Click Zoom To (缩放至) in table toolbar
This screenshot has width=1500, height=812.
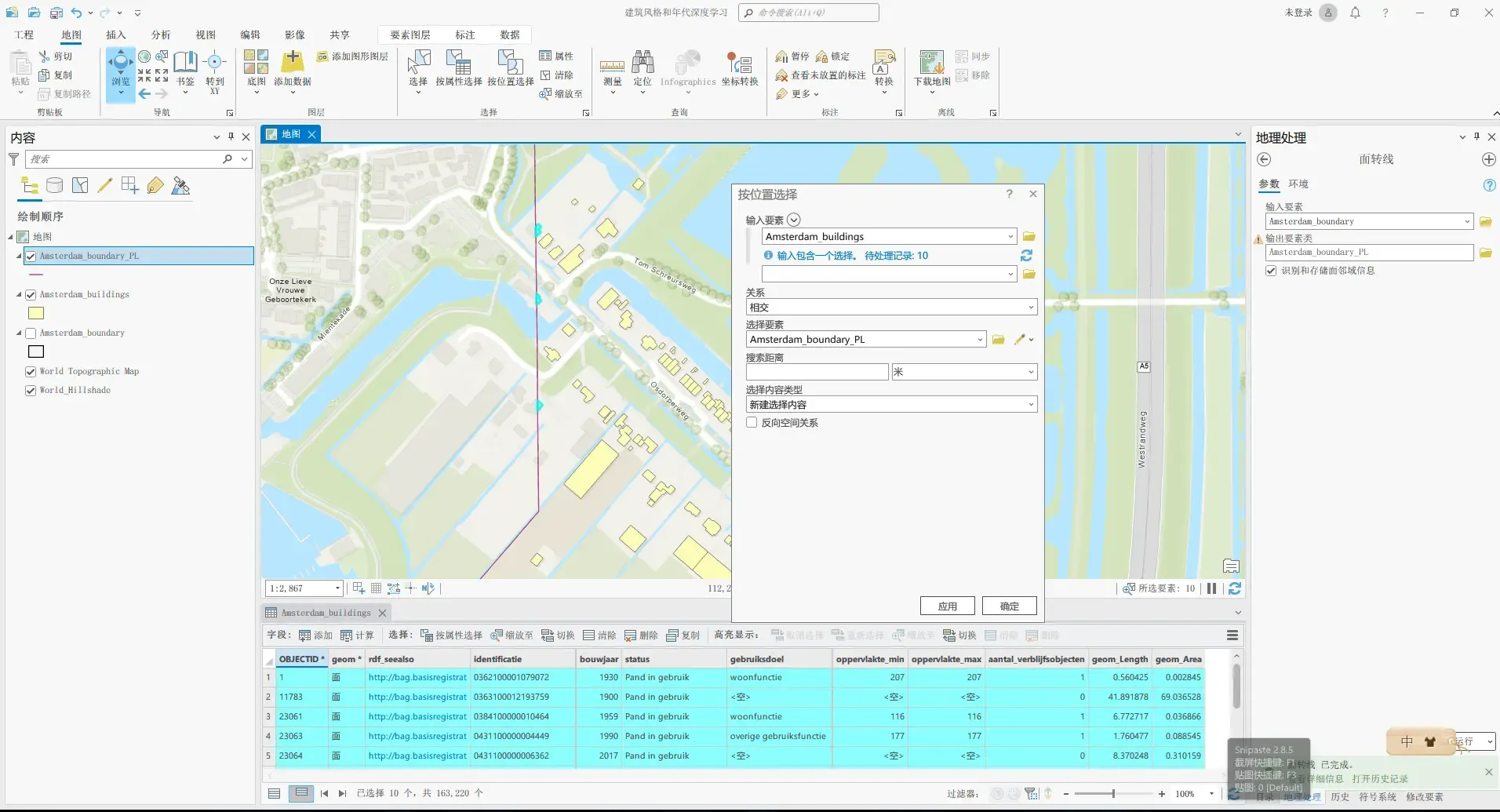512,635
